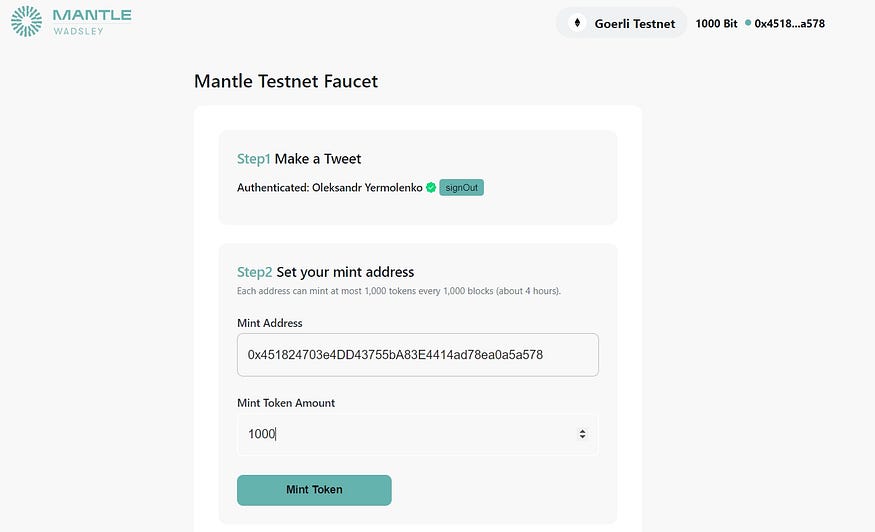Decrease token amount with down arrow
875x532 pixels.
pos(583,438)
